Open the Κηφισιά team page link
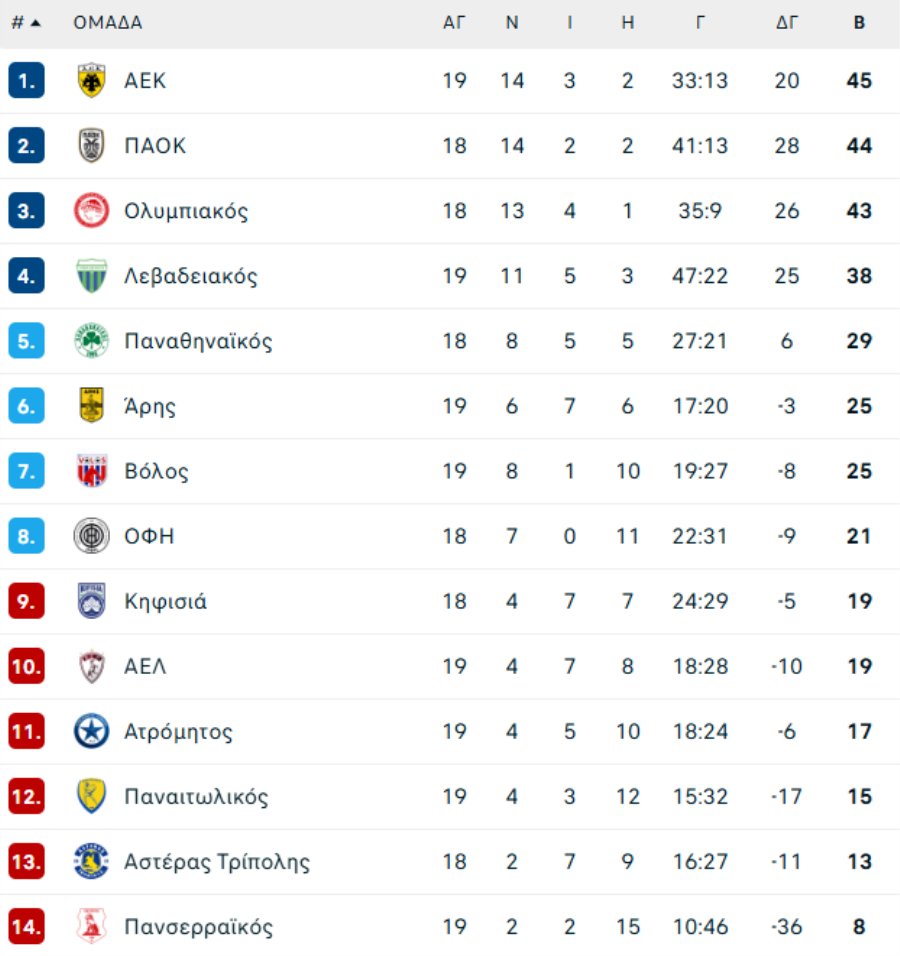This screenshot has height=956, width=900. (166, 602)
